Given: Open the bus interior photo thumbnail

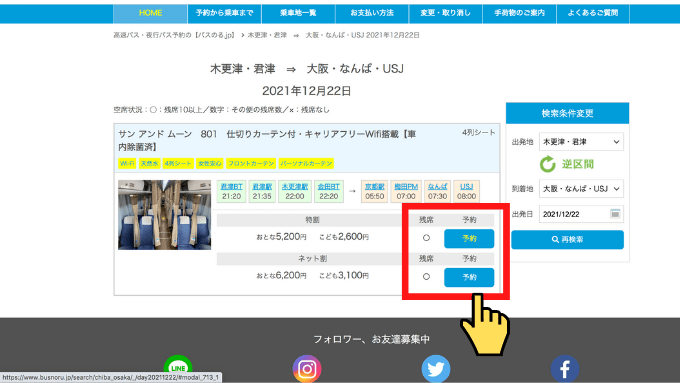Looking at the screenshot, I should click(164, 215).
